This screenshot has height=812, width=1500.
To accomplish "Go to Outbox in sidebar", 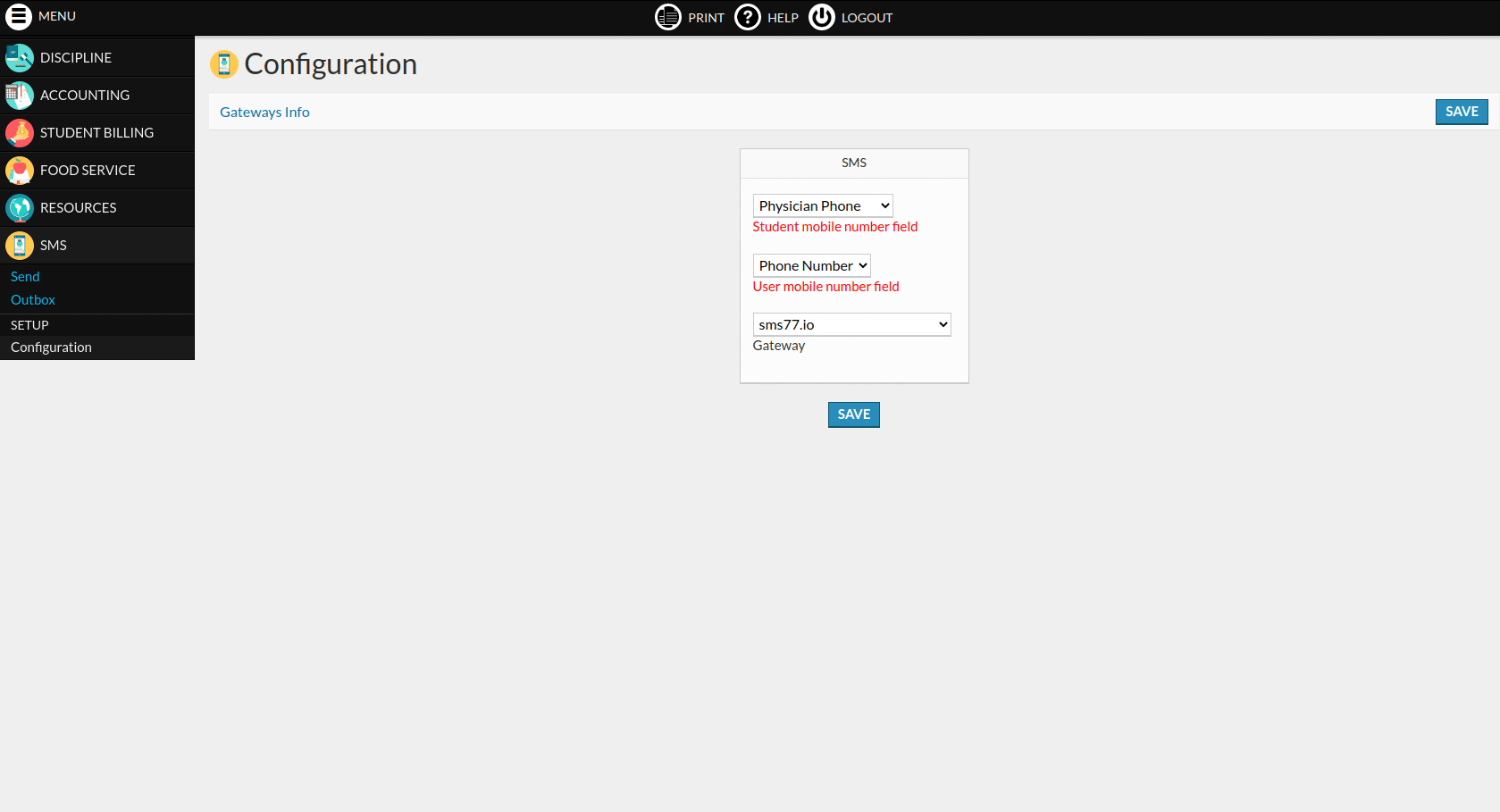I will coord(33,300).
